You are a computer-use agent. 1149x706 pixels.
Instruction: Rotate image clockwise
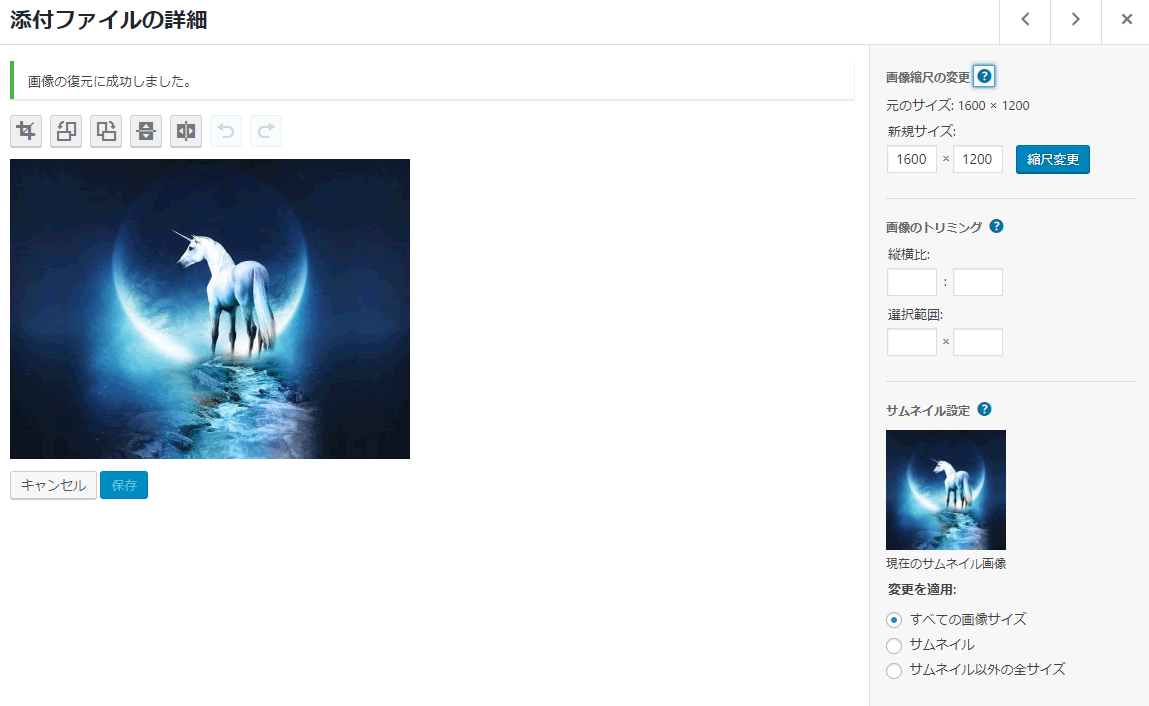(106, 131)
